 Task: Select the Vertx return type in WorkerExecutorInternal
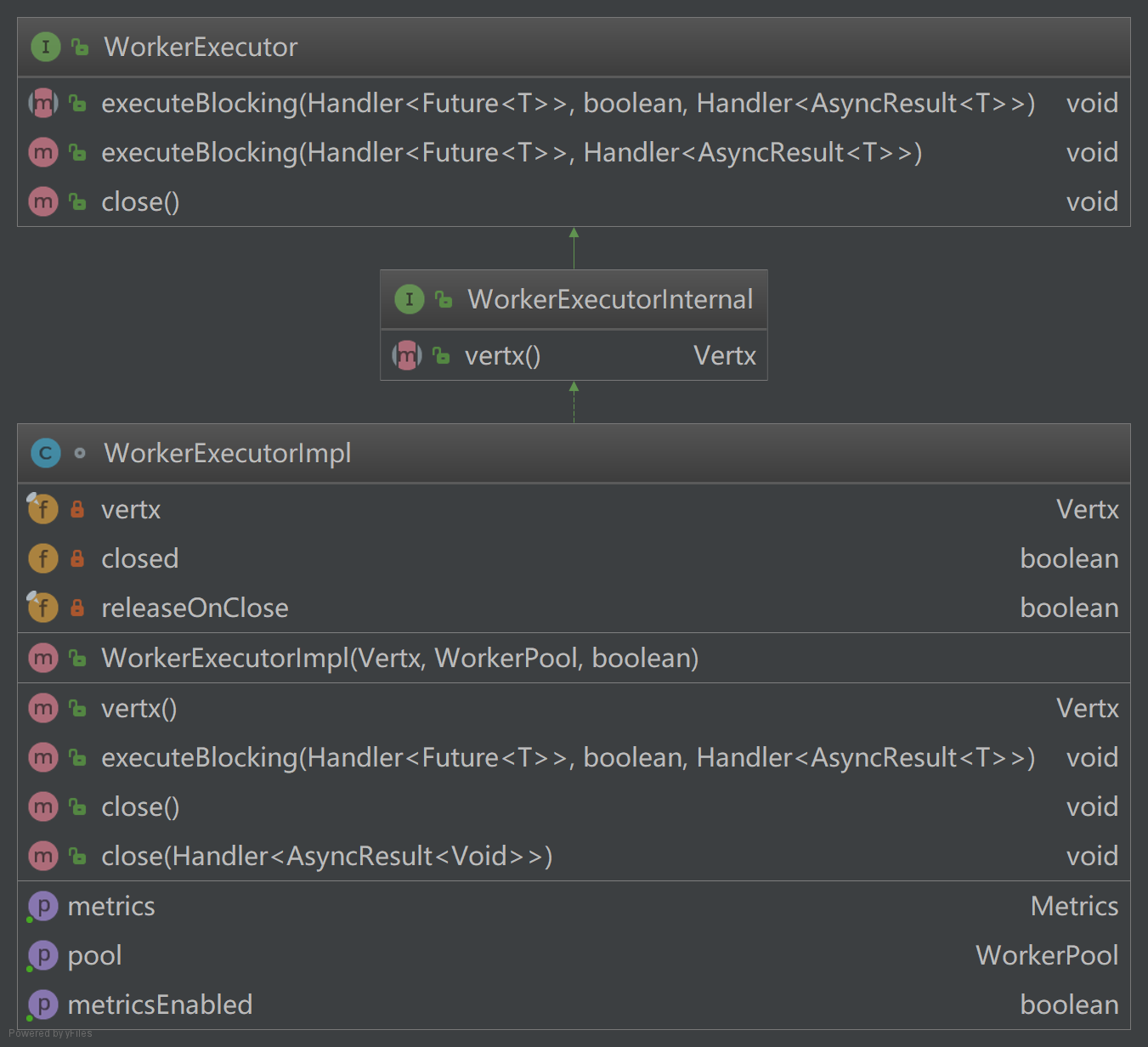tap(725, 355)
